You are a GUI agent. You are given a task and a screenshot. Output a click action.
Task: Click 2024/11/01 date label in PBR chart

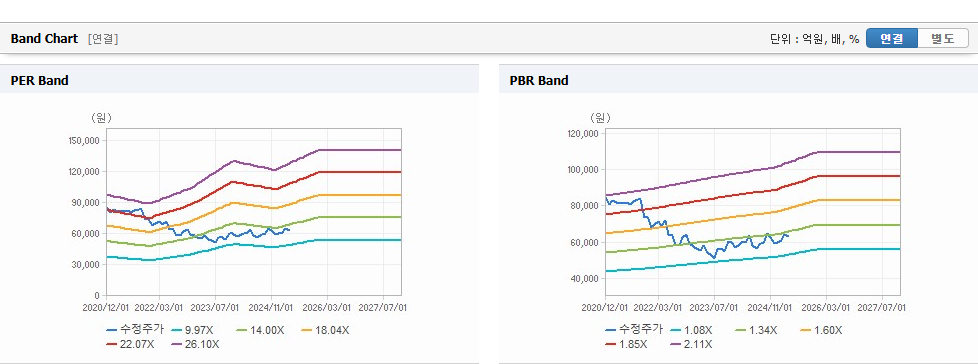coord(770,307)
